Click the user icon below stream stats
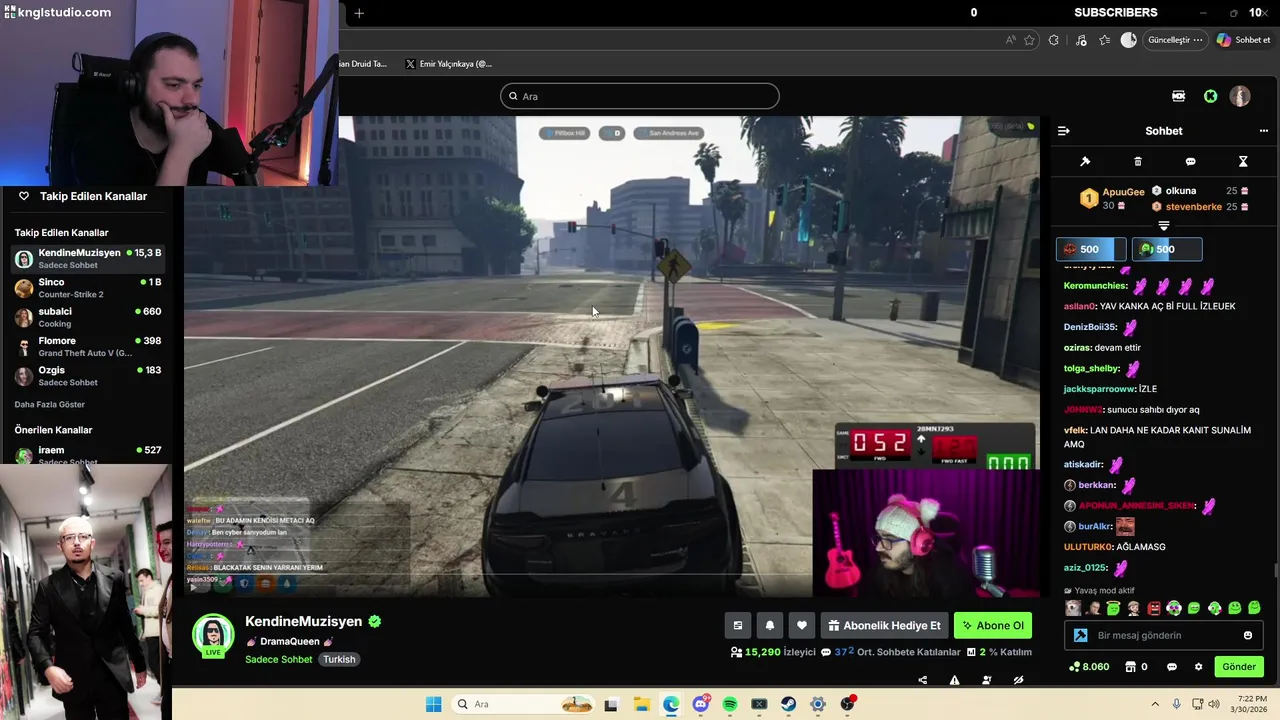1280x720 pixels. coord(987,680)
